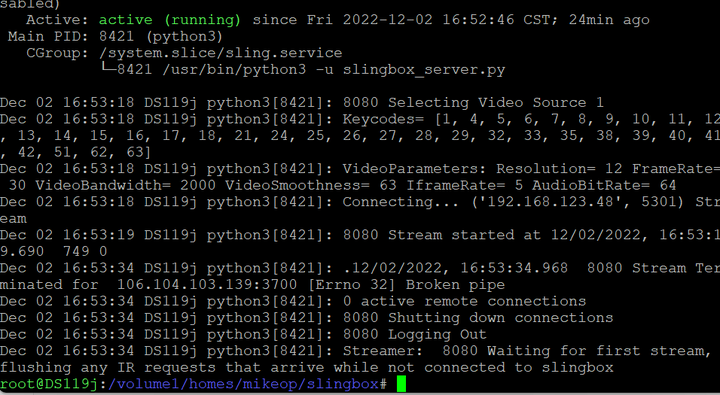Viewport: 720px width, 395px height.
Task: Click the 'VideoBandwidth= 2000' value
Action: 125,185
